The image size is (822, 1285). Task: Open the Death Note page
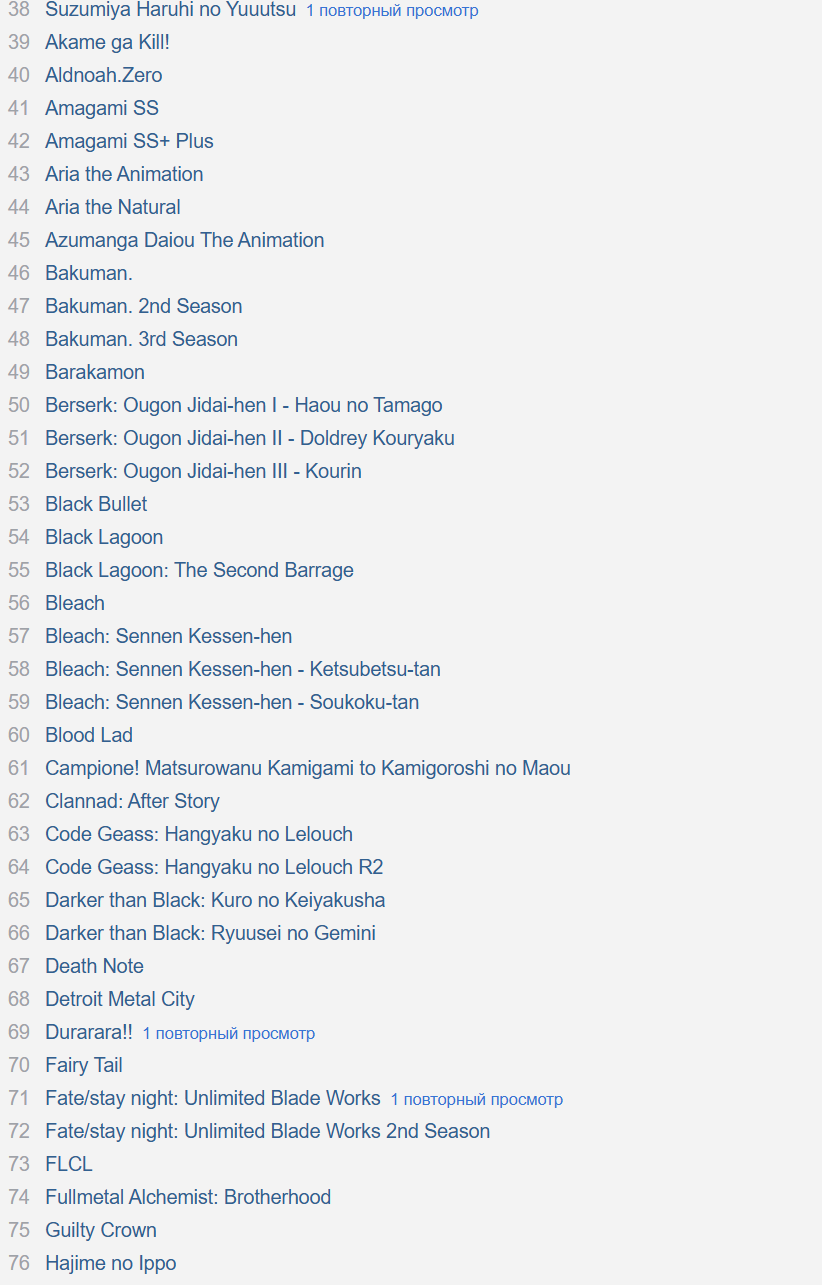click(94, 966)
